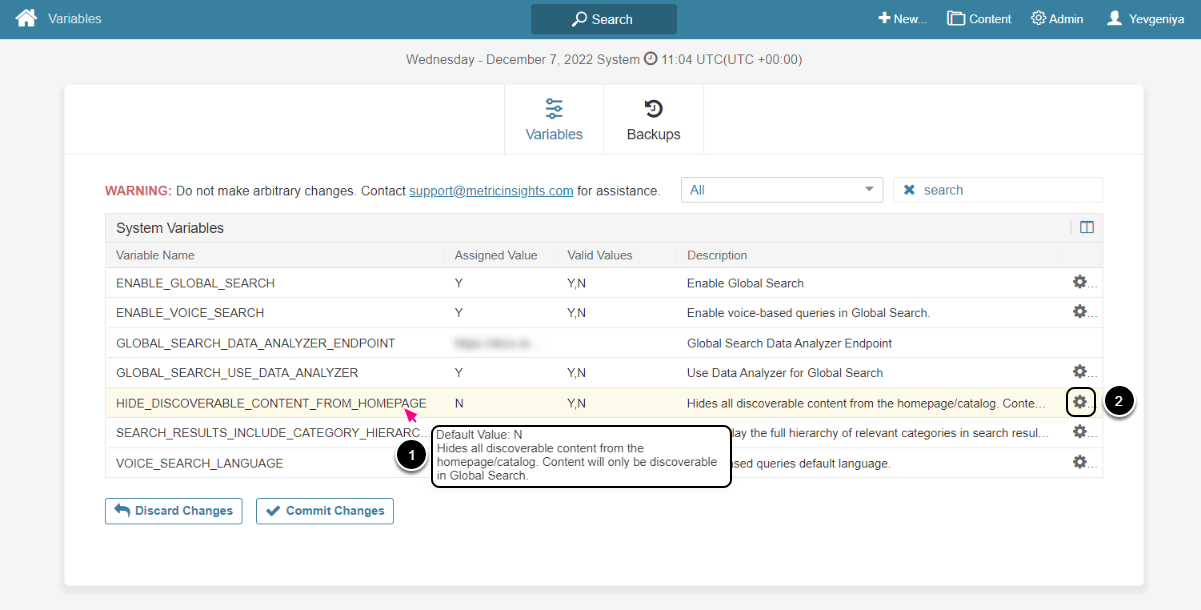Open the Search bar at top
The width and height of the screenshot is (1201, 610).
pyautogui.click(x=603, y=19)
